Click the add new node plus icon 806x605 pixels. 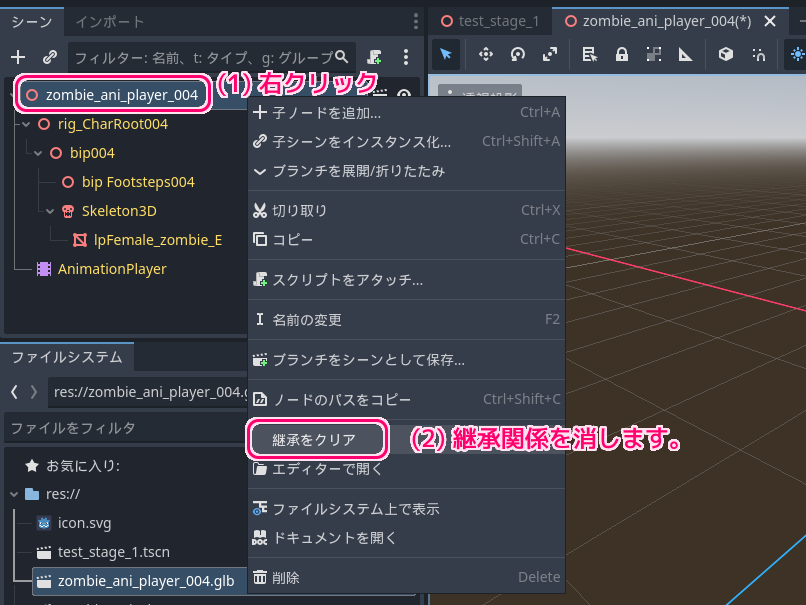coord(18,57)
